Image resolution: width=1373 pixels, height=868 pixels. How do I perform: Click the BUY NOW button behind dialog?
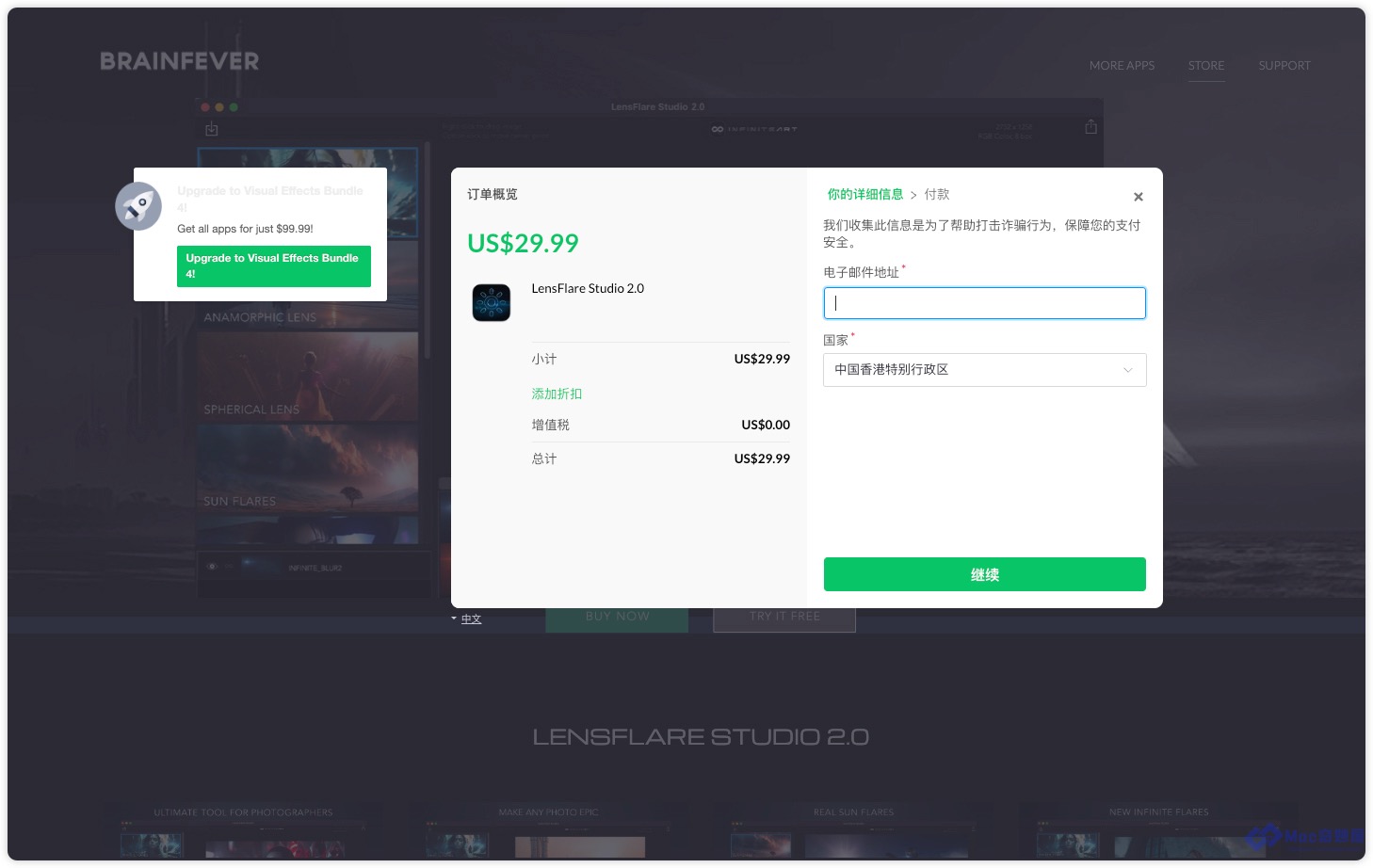[617, 619]
